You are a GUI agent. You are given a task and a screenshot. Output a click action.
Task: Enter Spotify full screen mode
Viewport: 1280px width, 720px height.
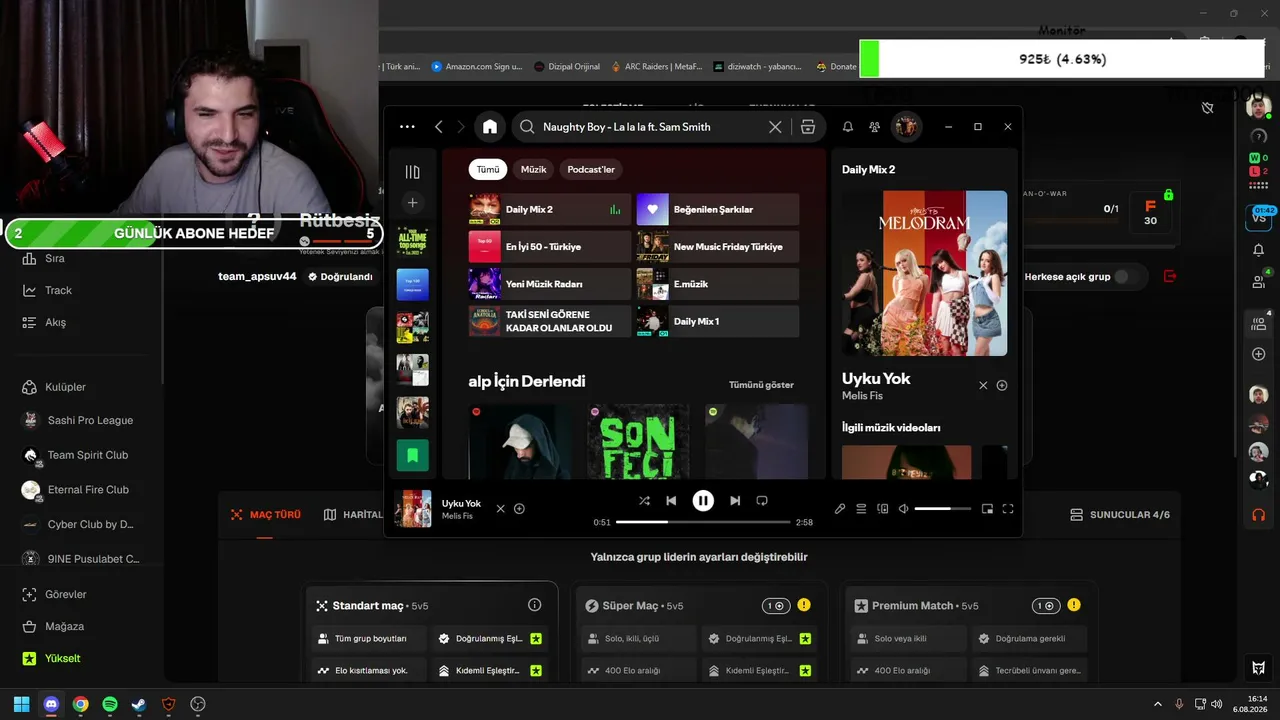pyautogui.click(x=1008, y=509)
